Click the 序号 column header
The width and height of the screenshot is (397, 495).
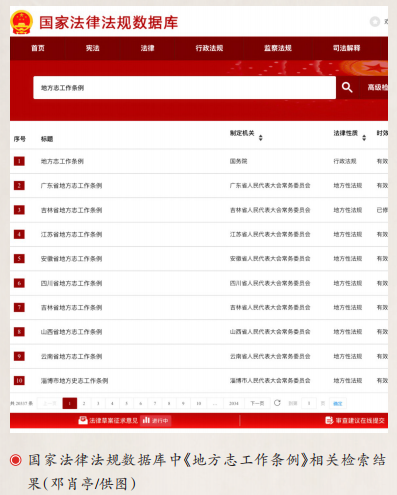(x=19, y=139)
